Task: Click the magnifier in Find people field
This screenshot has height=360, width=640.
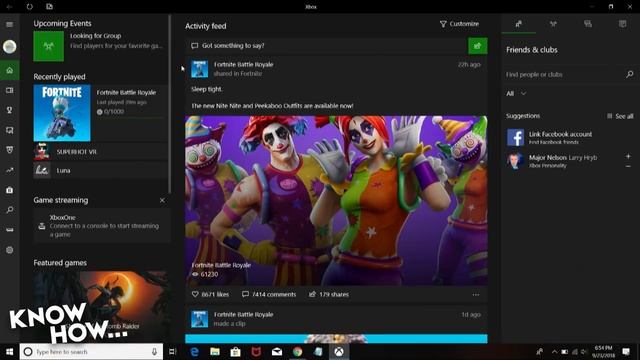Action: point(629,74)
